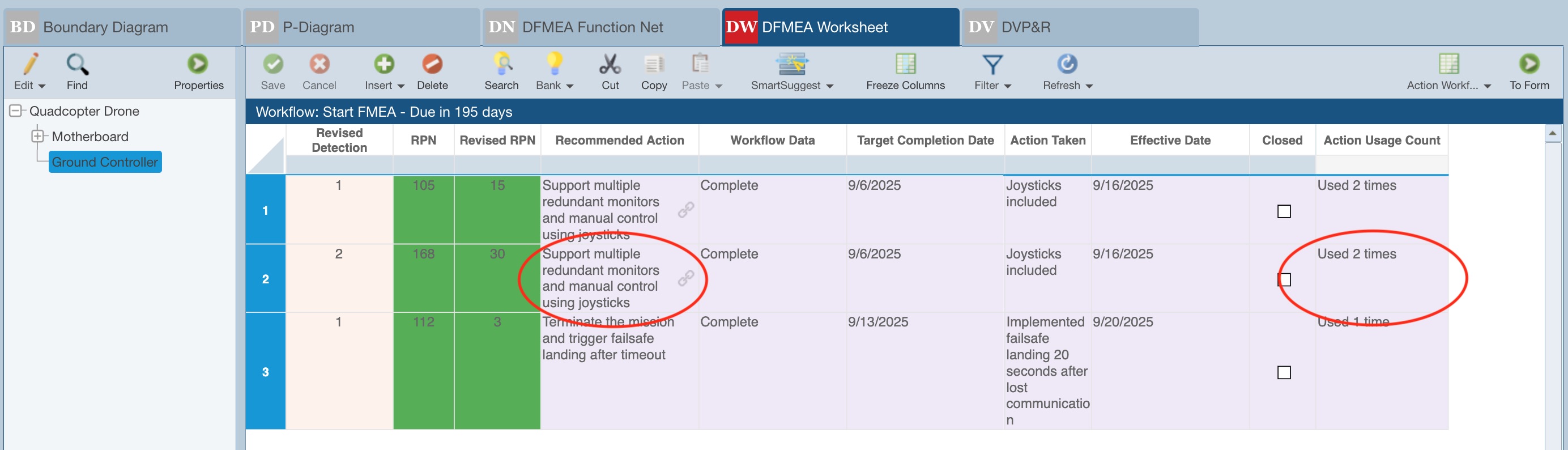This screenshot has width=1568, height=450.
Task: Switch to the Boundary Diagram tab
Action: pyautogui.click(x=105, y=27)
